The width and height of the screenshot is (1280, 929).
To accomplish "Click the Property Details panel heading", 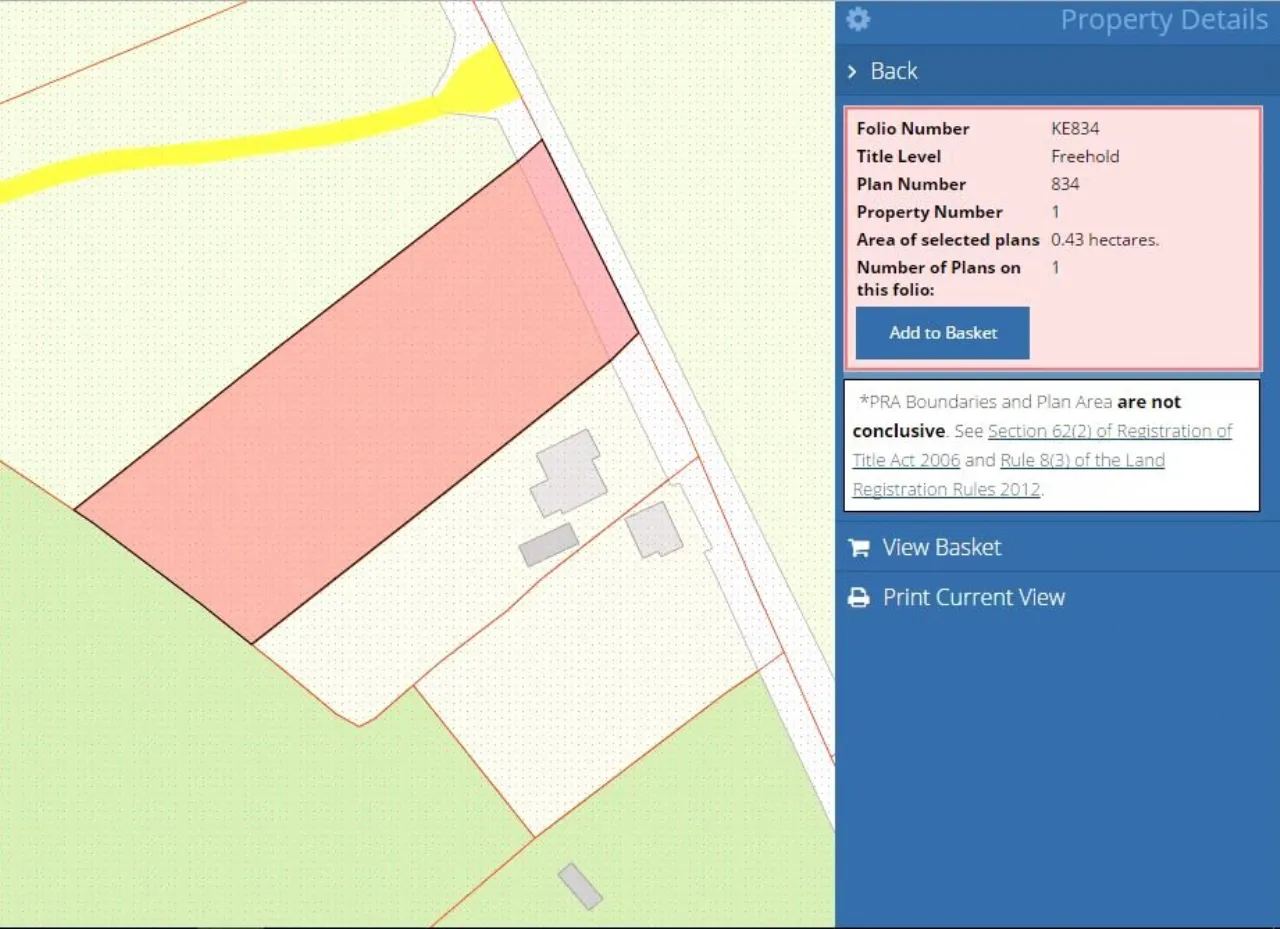I will (x=1163, y=20).
